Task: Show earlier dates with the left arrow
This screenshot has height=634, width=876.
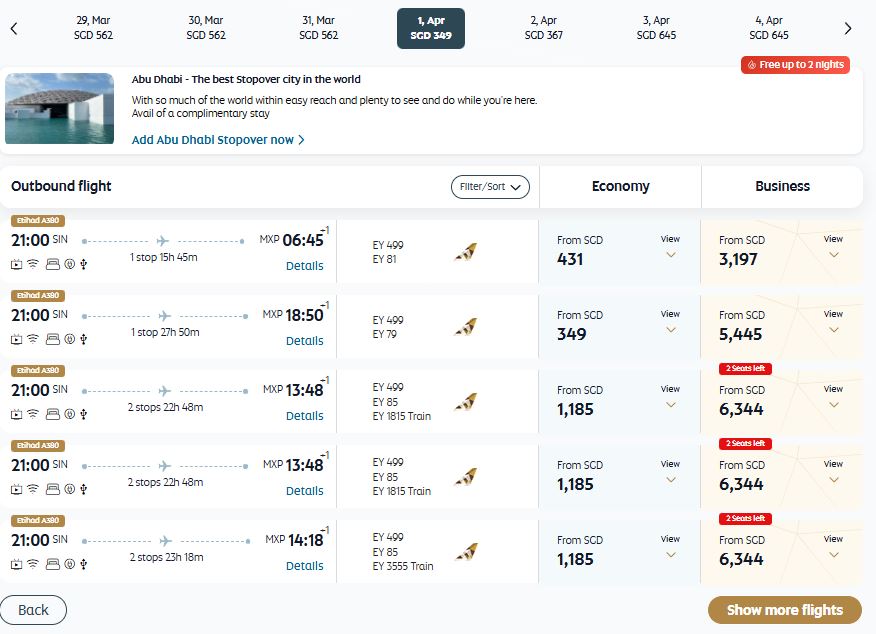Action: 14,28
